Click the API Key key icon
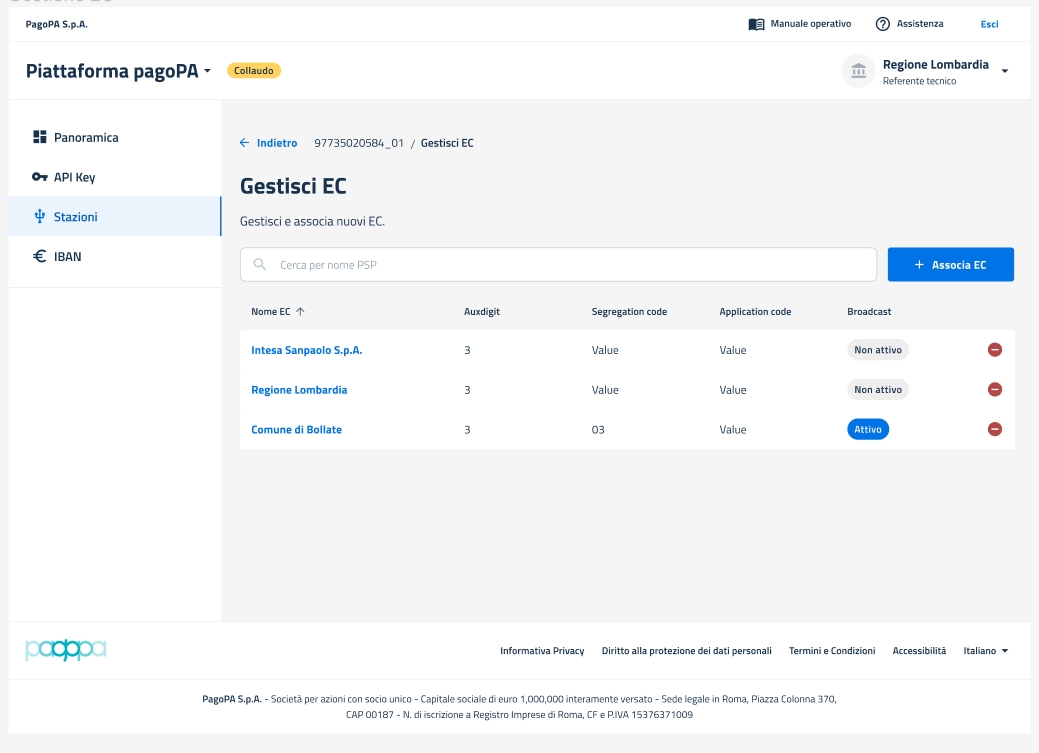1039x753 pixels. [40, 177]
